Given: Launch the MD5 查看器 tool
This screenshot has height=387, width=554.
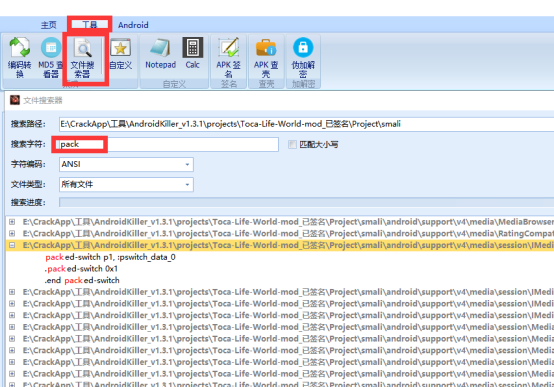Looking at the screenshot, I should click(x=51, y=57).
